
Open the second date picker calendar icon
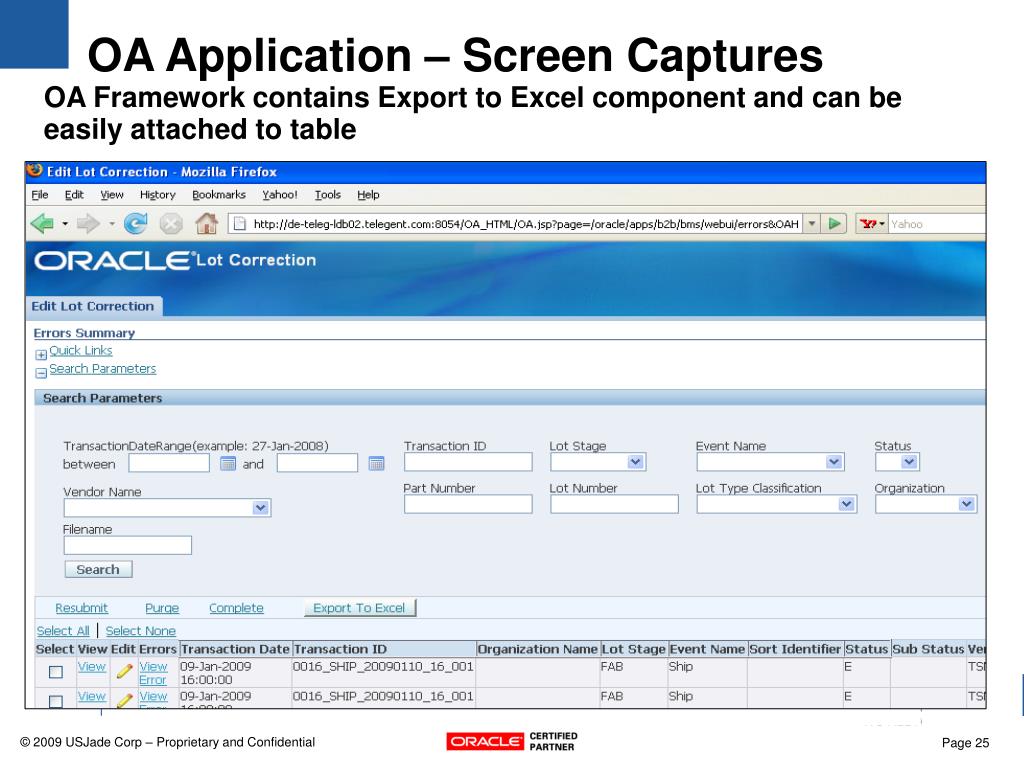pos(376,464)
